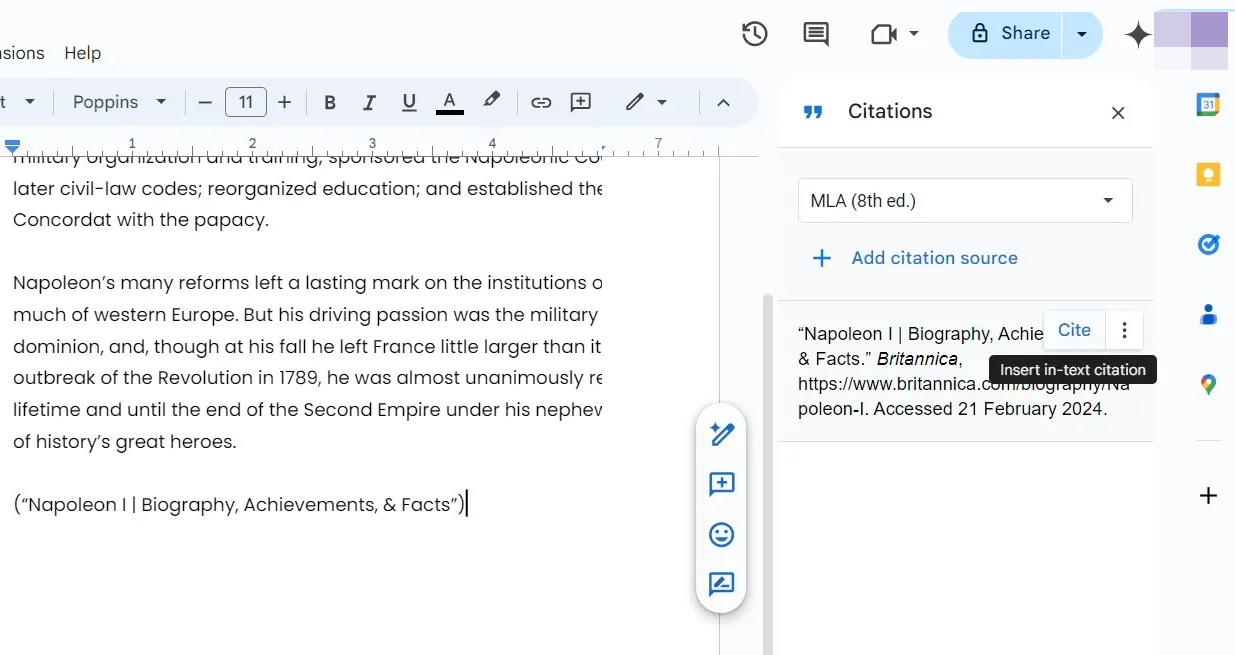Click the inserted Napoleon I in-text citation
This screenshot has height=655, width=1235.
coord(239,505)
